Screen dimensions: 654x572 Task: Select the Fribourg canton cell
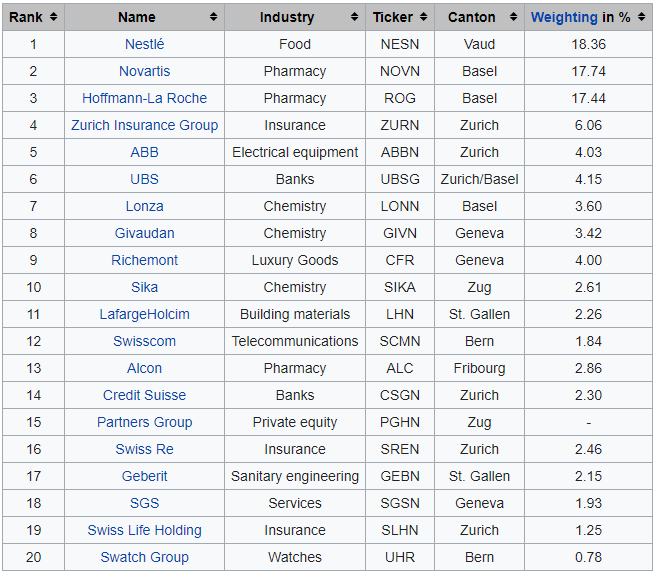[479, 368]
